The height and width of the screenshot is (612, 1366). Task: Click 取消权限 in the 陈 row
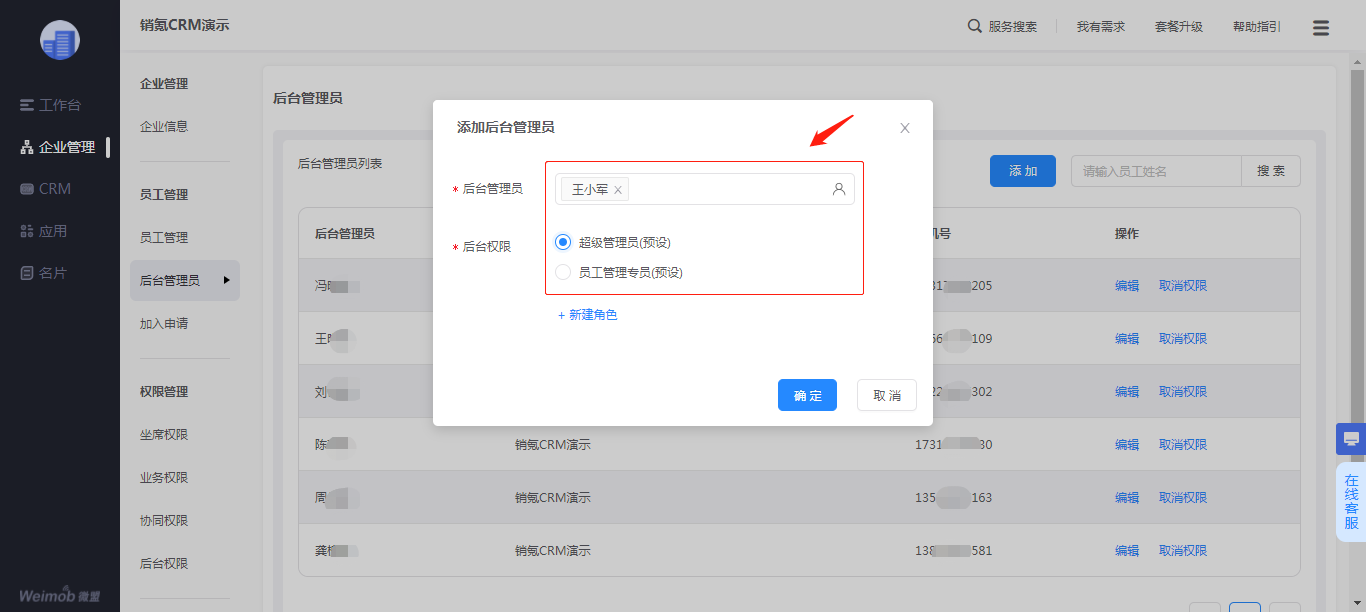pyautogui.click(x=1183, y=445)
